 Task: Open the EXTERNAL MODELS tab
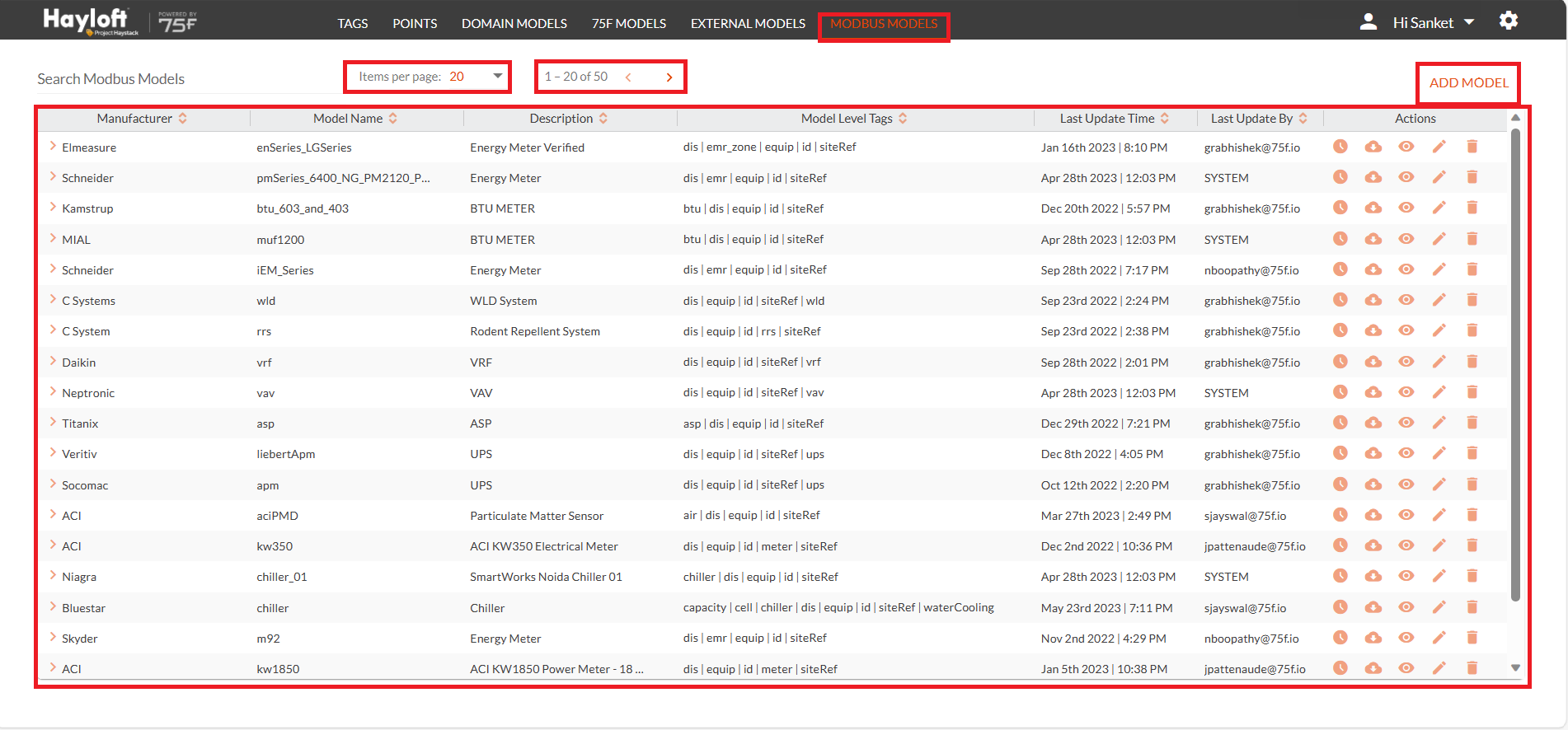[x=749, y=24]
